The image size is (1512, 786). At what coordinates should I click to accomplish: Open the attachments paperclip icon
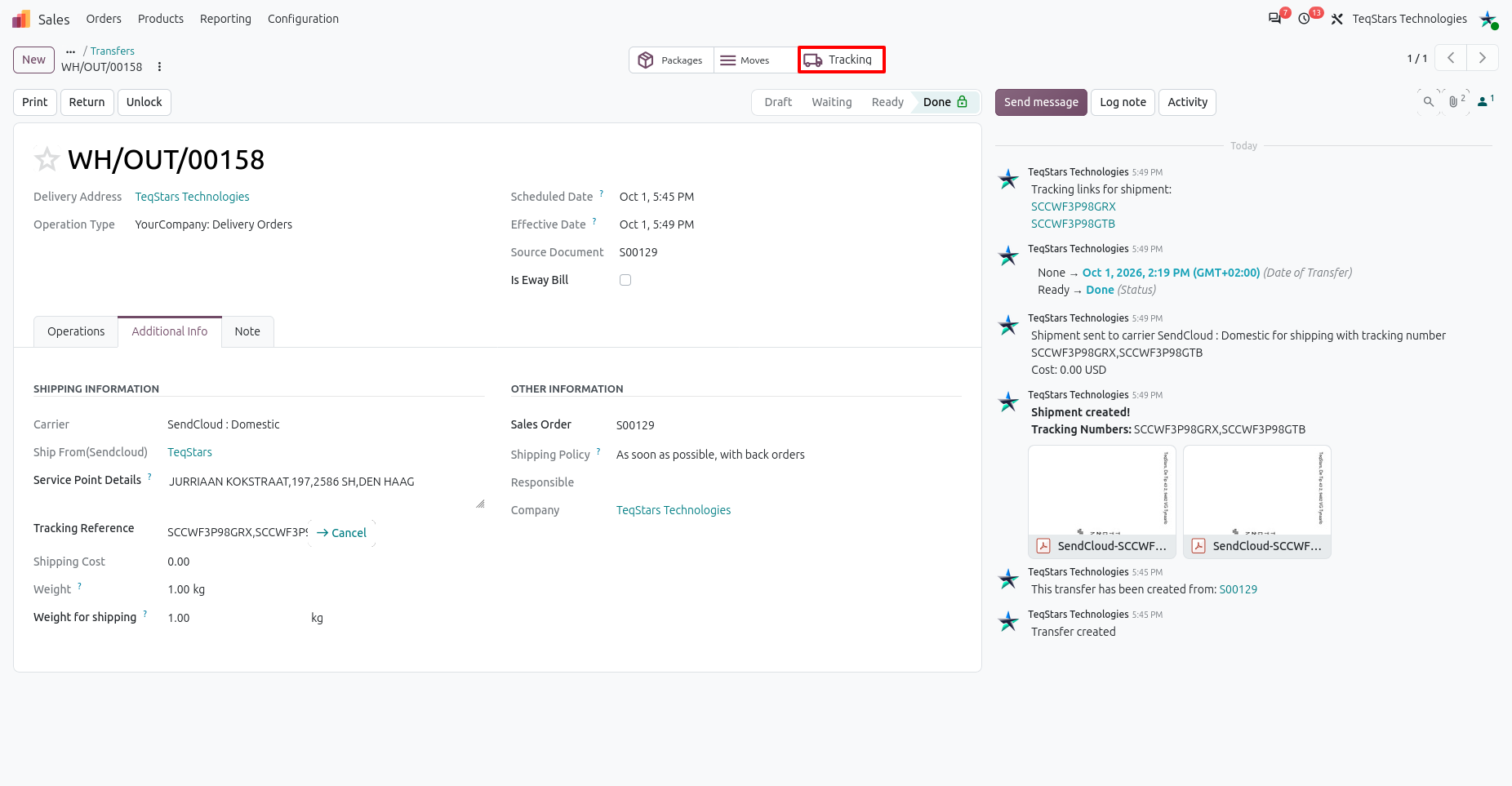pos(1456,102)
